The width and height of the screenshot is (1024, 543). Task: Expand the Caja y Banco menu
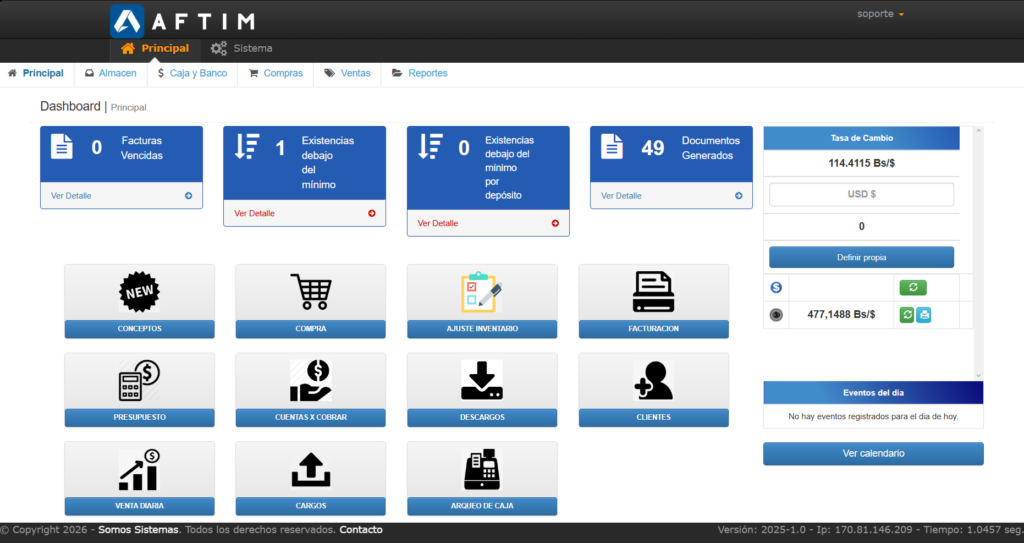pos(192,73)
